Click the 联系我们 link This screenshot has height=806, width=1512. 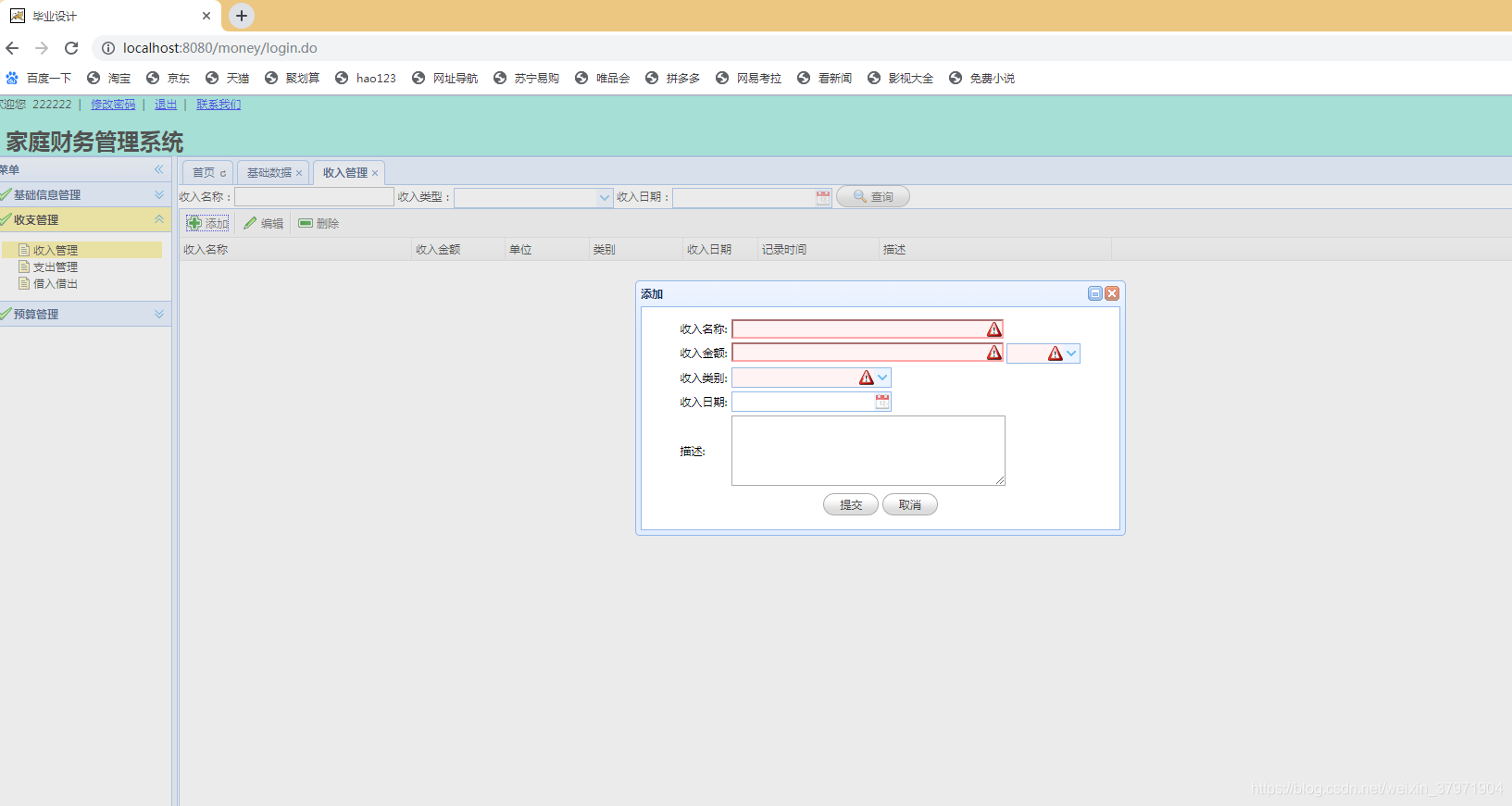[x=219, y=105]
